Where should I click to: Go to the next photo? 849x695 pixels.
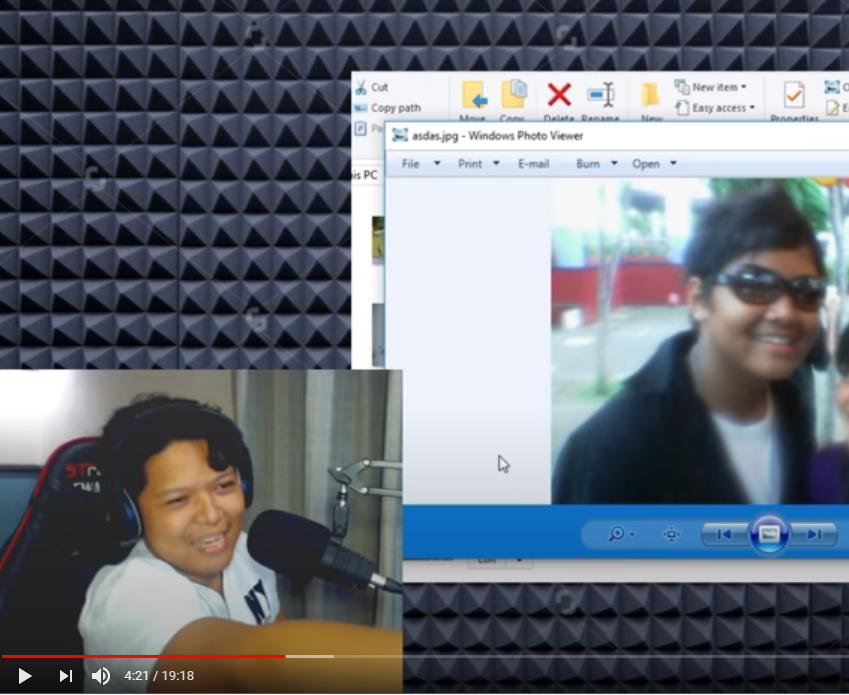click(814, 534)
